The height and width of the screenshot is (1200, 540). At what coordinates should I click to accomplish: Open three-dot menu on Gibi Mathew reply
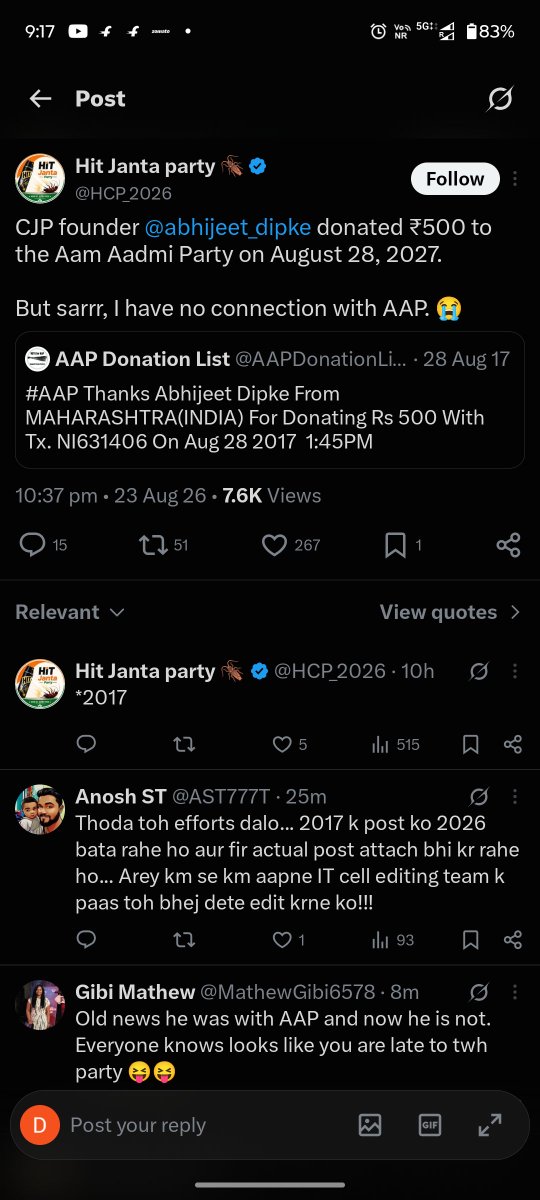point(515,991)
